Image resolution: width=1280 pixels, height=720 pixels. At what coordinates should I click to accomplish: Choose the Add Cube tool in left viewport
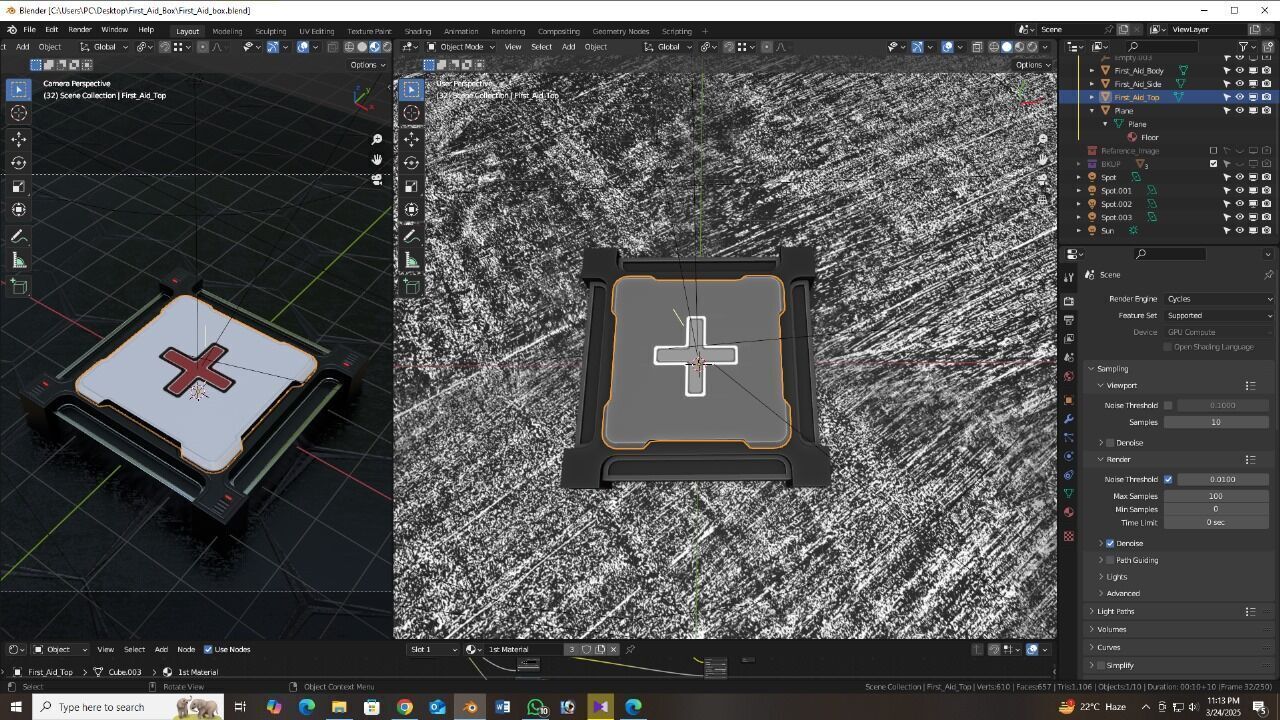click(x=19, y=286)
